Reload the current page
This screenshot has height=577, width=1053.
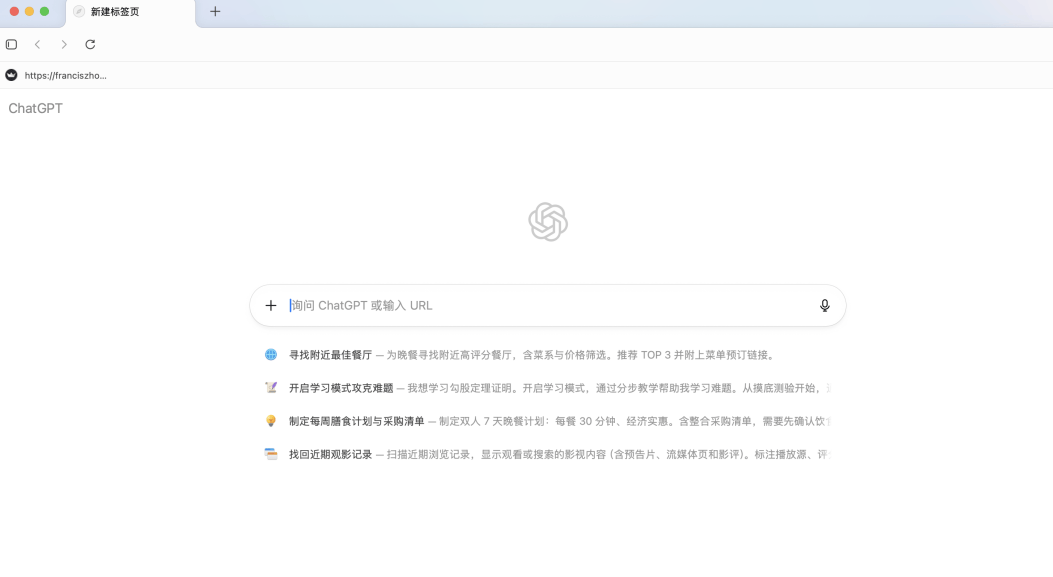click(90, 45)
